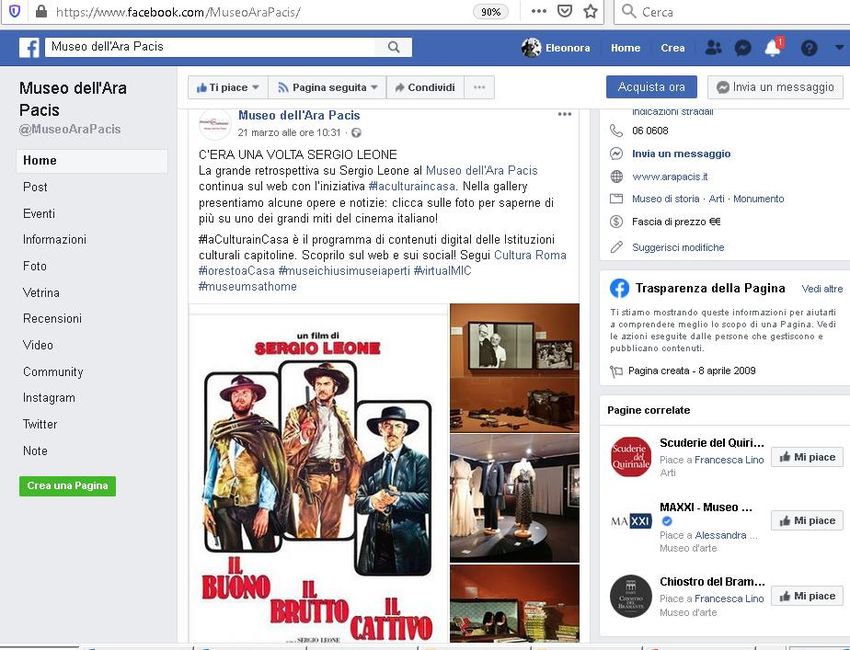Like Scuderie del Quirinale page
The height and width of the screenshot is (650, 850).
807,457
